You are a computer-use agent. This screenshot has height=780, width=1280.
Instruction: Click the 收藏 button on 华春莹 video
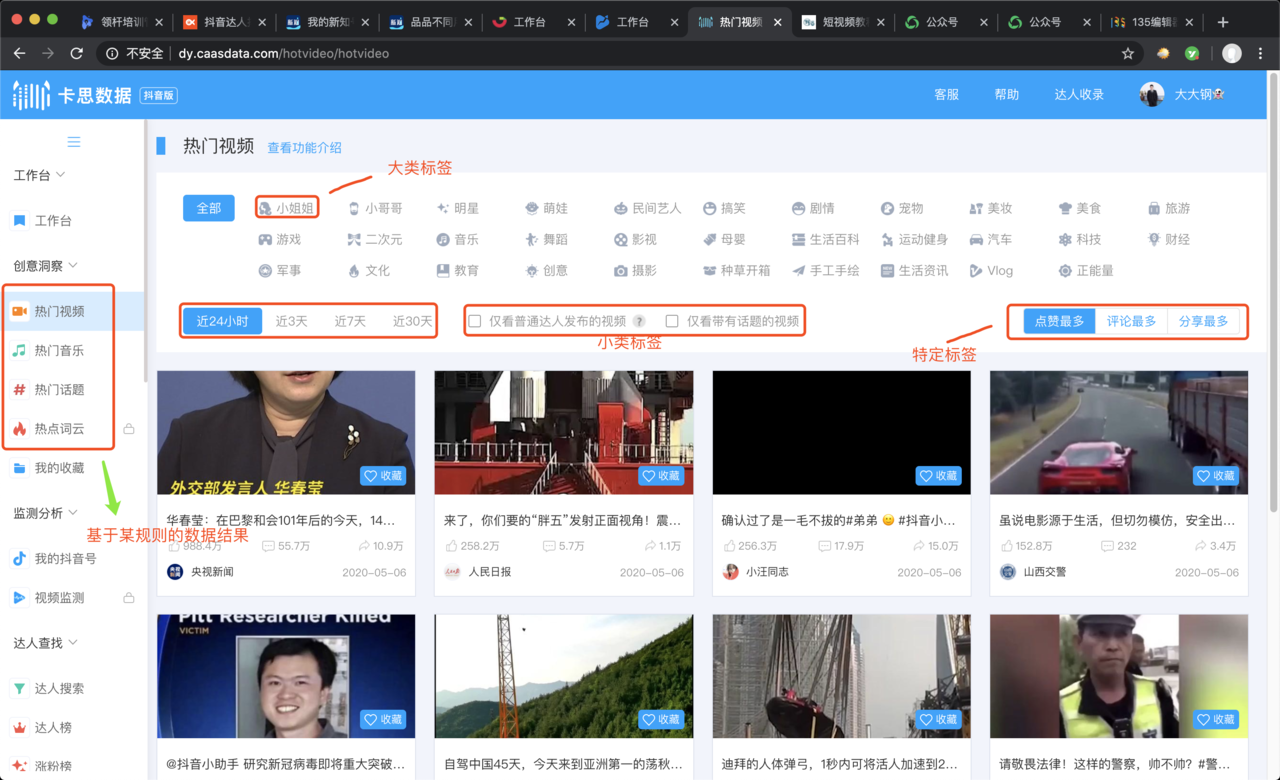pyautogui.click(x=383, y=476)
